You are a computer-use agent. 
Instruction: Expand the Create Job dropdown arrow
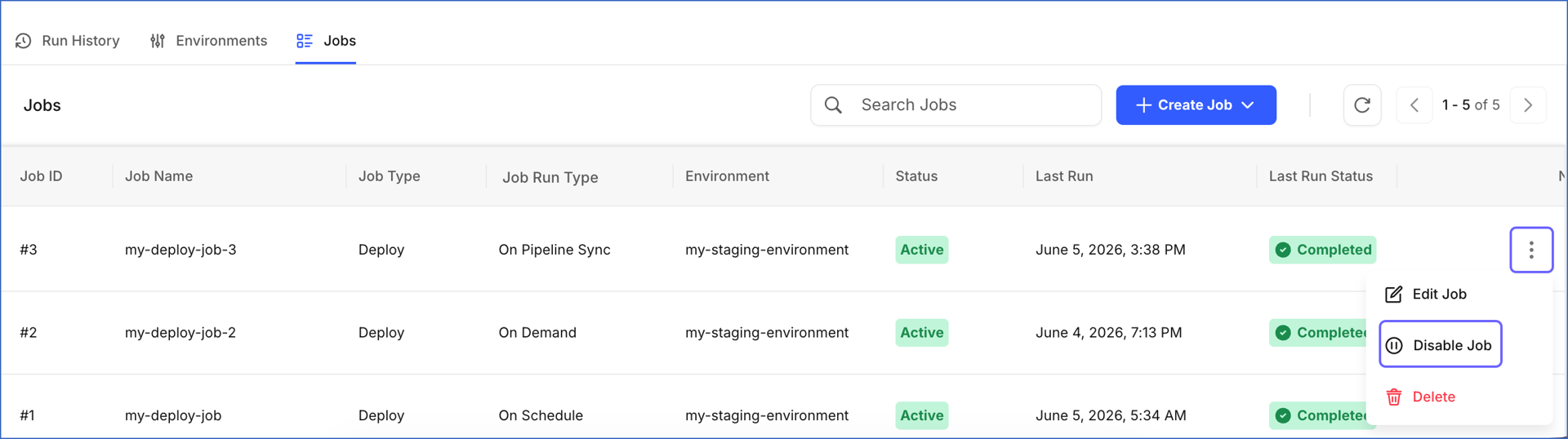coord(1248,105)
